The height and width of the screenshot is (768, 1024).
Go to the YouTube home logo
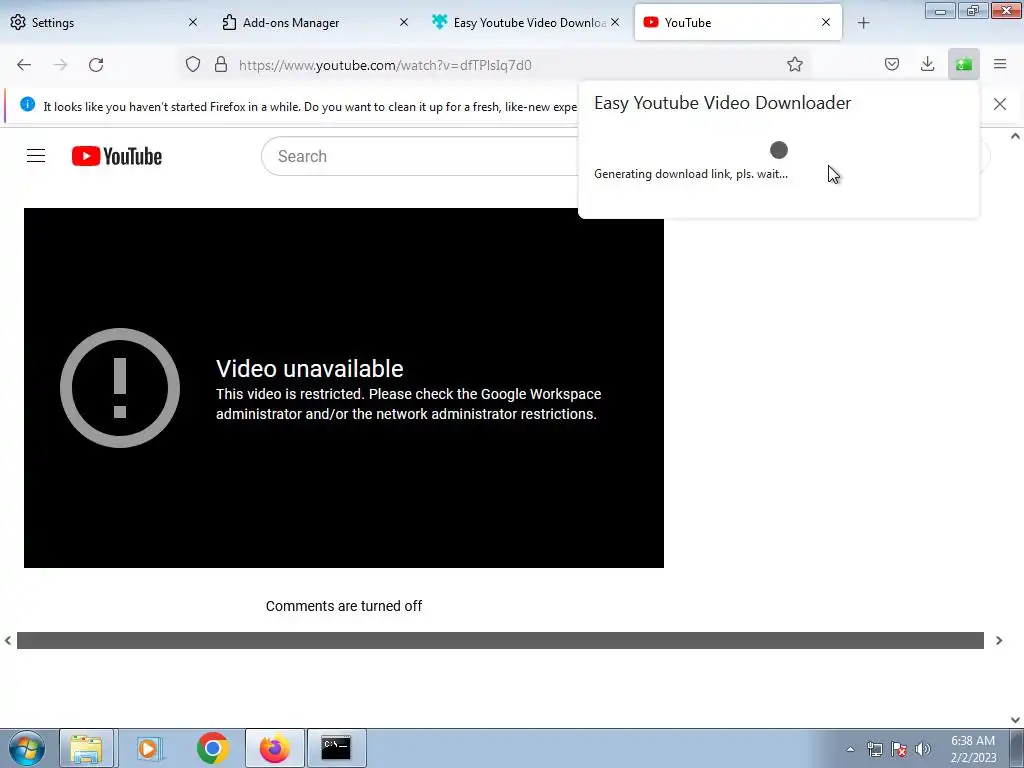pyautogui.click(x=117, y=156)
